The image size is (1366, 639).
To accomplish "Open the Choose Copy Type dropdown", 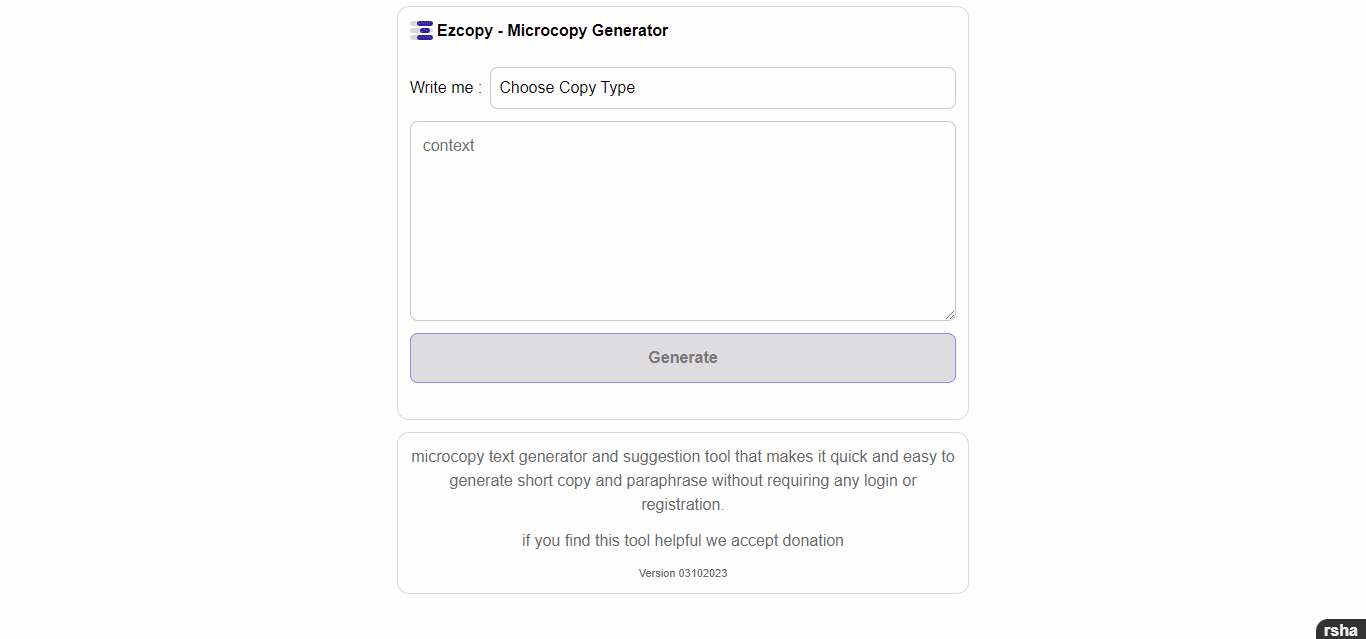I will 722,88.
